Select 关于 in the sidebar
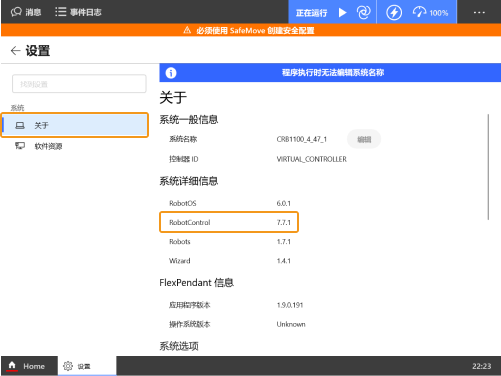 click(75, 125)
